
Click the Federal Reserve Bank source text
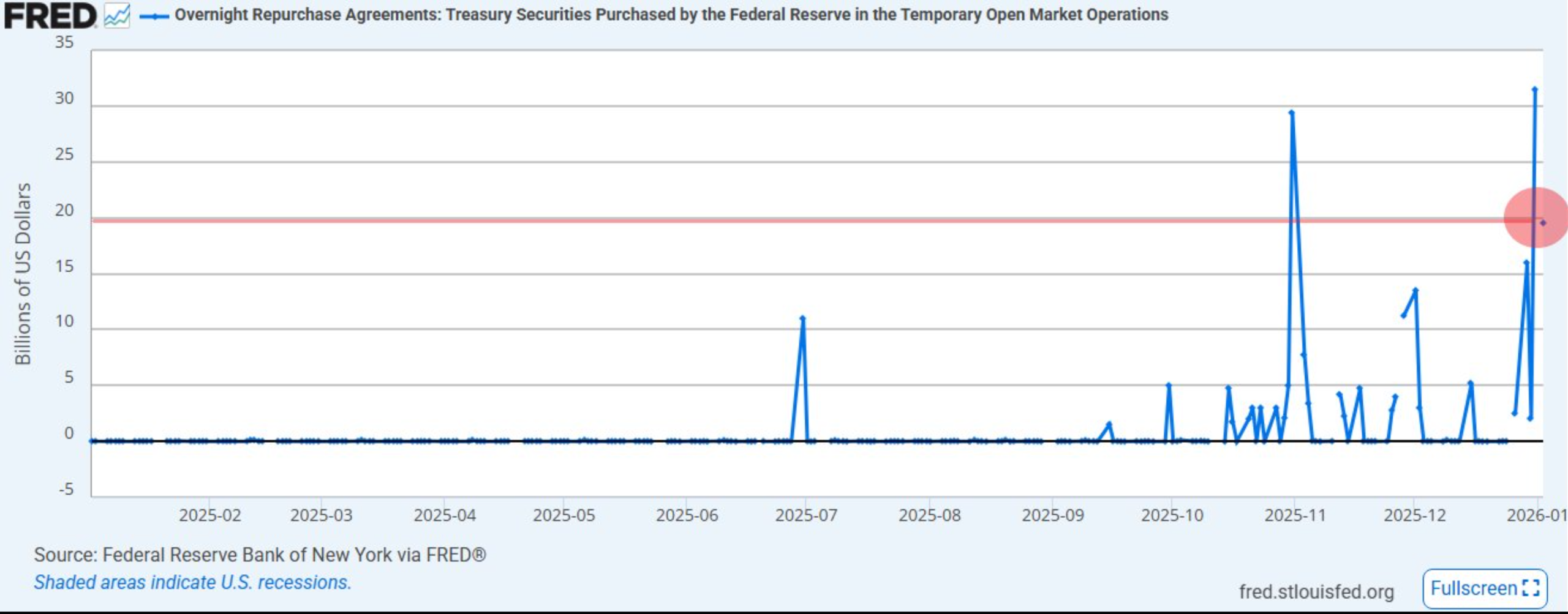260,555
